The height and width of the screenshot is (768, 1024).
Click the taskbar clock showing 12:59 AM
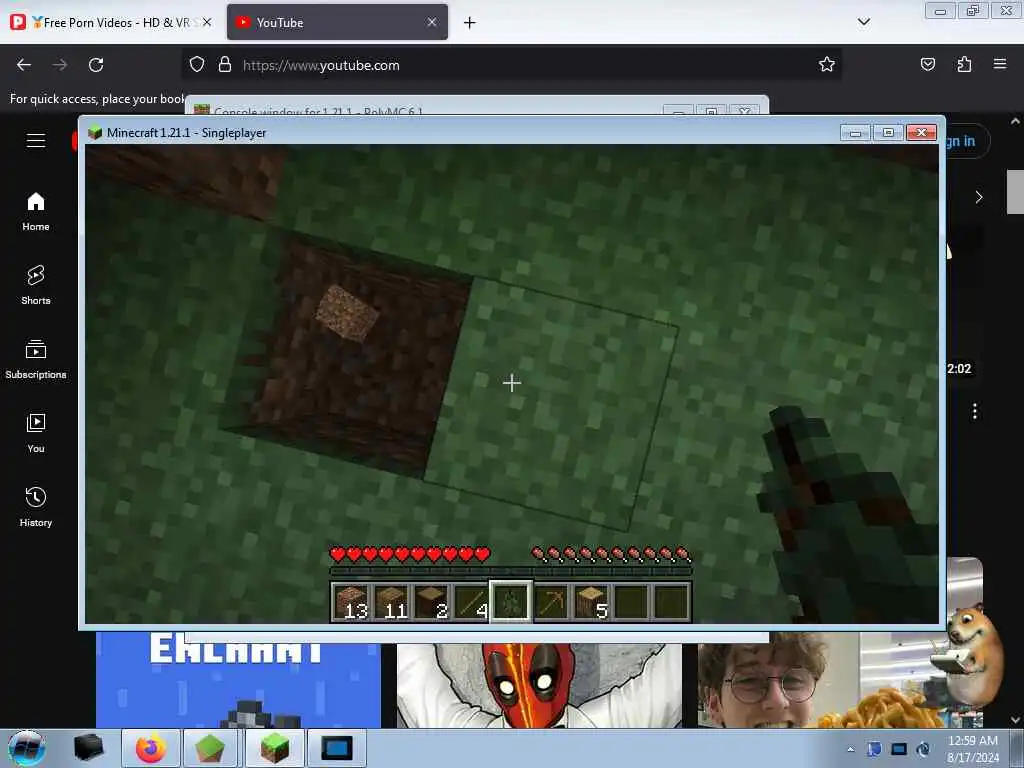click(x=972, y=748)
